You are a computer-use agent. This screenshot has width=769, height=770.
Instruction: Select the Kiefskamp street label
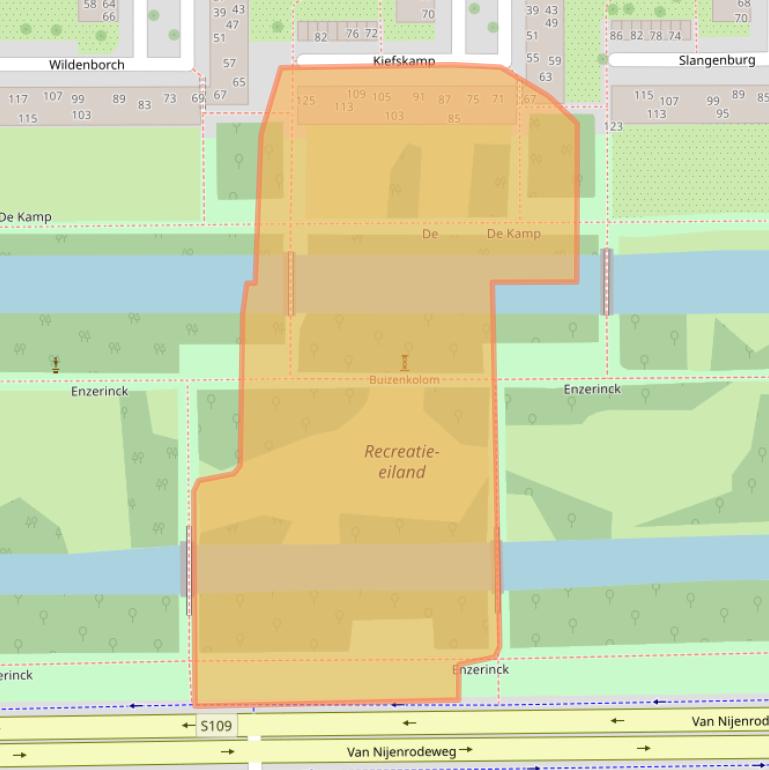click(404, 61)
